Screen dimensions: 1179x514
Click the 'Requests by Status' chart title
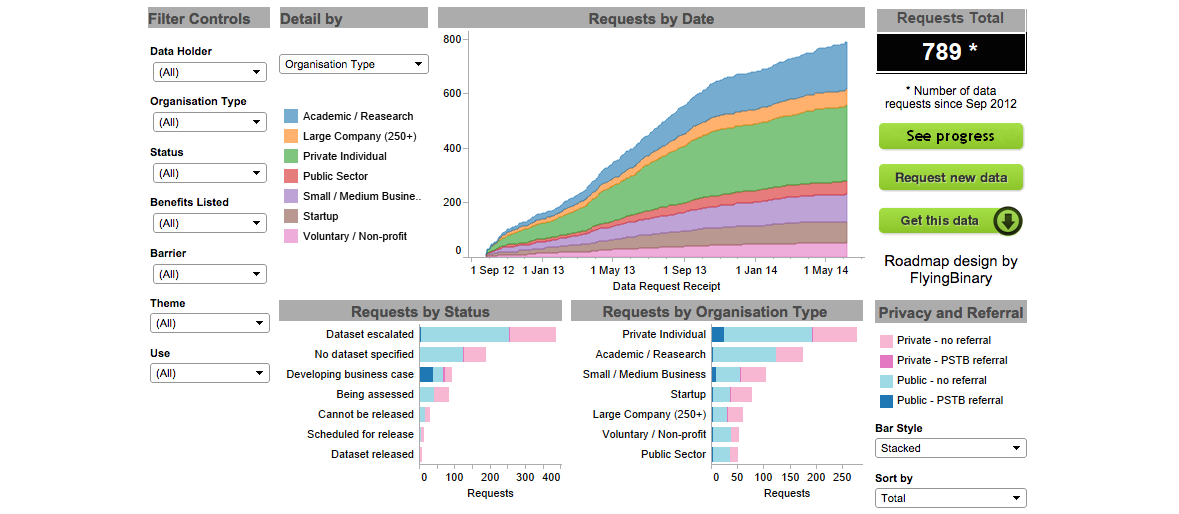pos(420,312)
